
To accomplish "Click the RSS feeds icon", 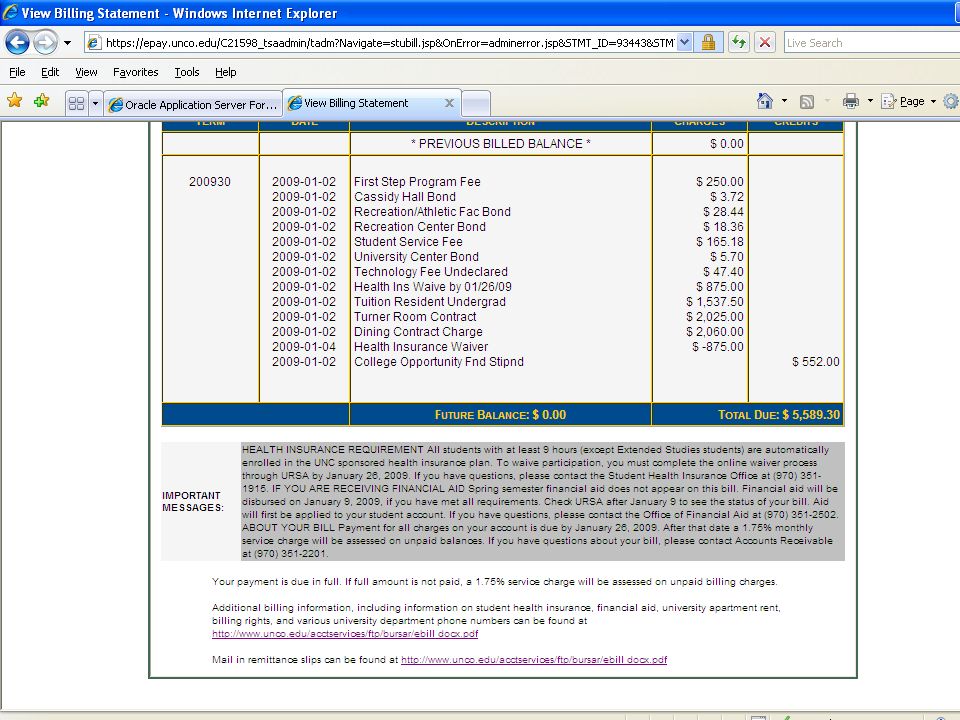I will pyautogui.click(x=807, y=102).
